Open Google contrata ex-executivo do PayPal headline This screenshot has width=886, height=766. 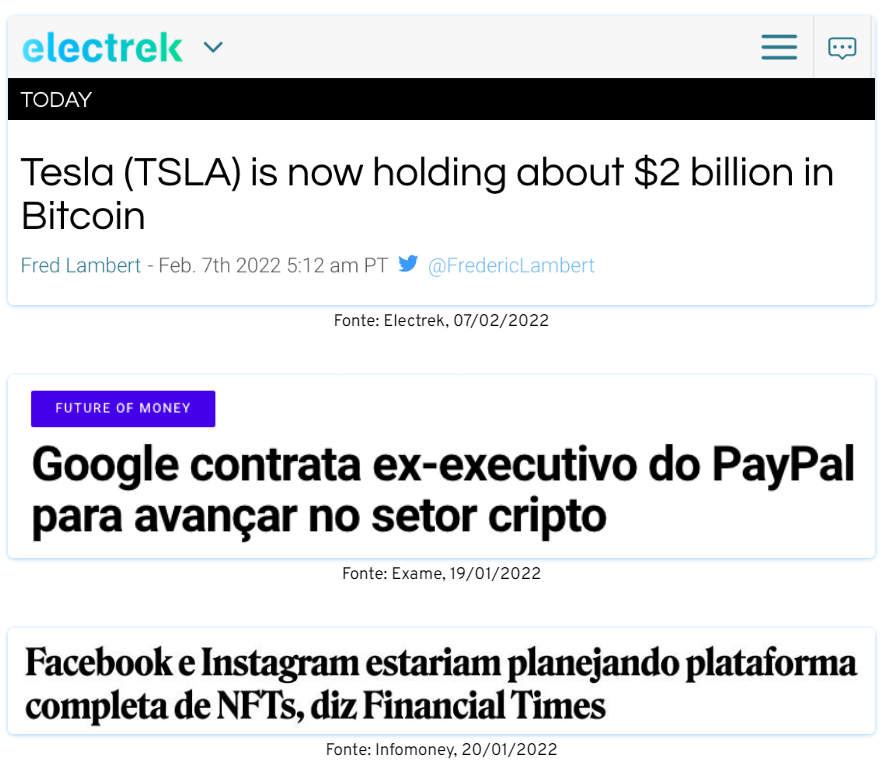point(443,490)
